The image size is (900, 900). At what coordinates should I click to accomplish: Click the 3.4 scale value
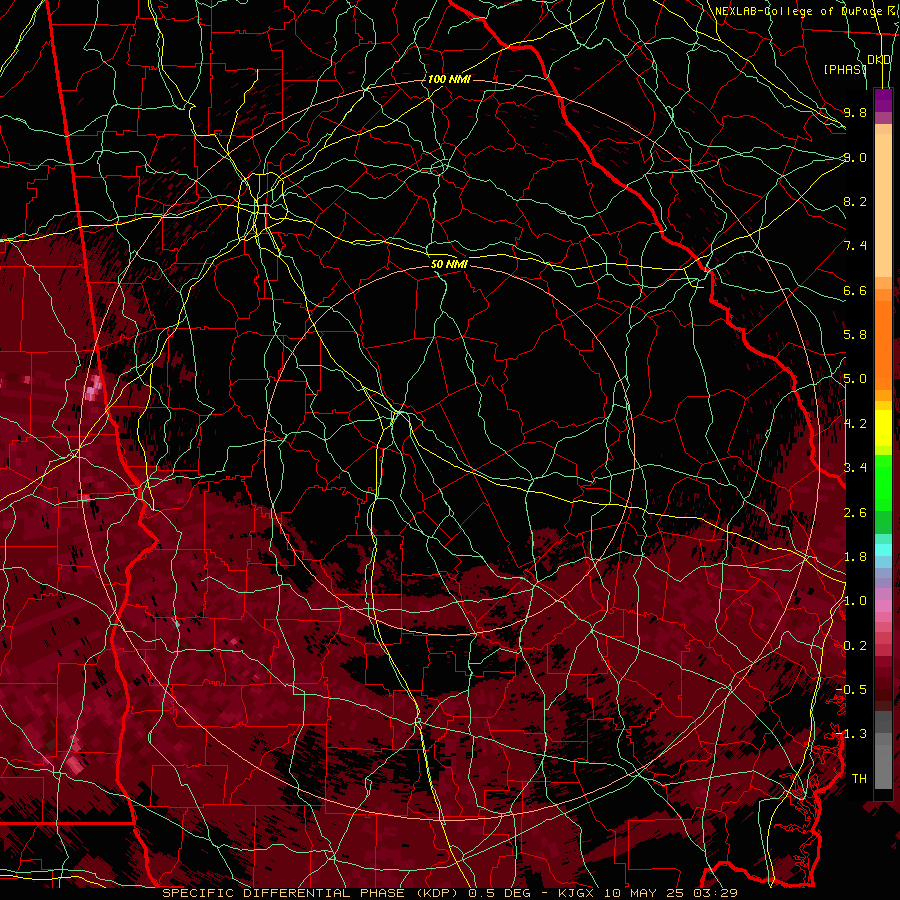(x=855, y=468)
